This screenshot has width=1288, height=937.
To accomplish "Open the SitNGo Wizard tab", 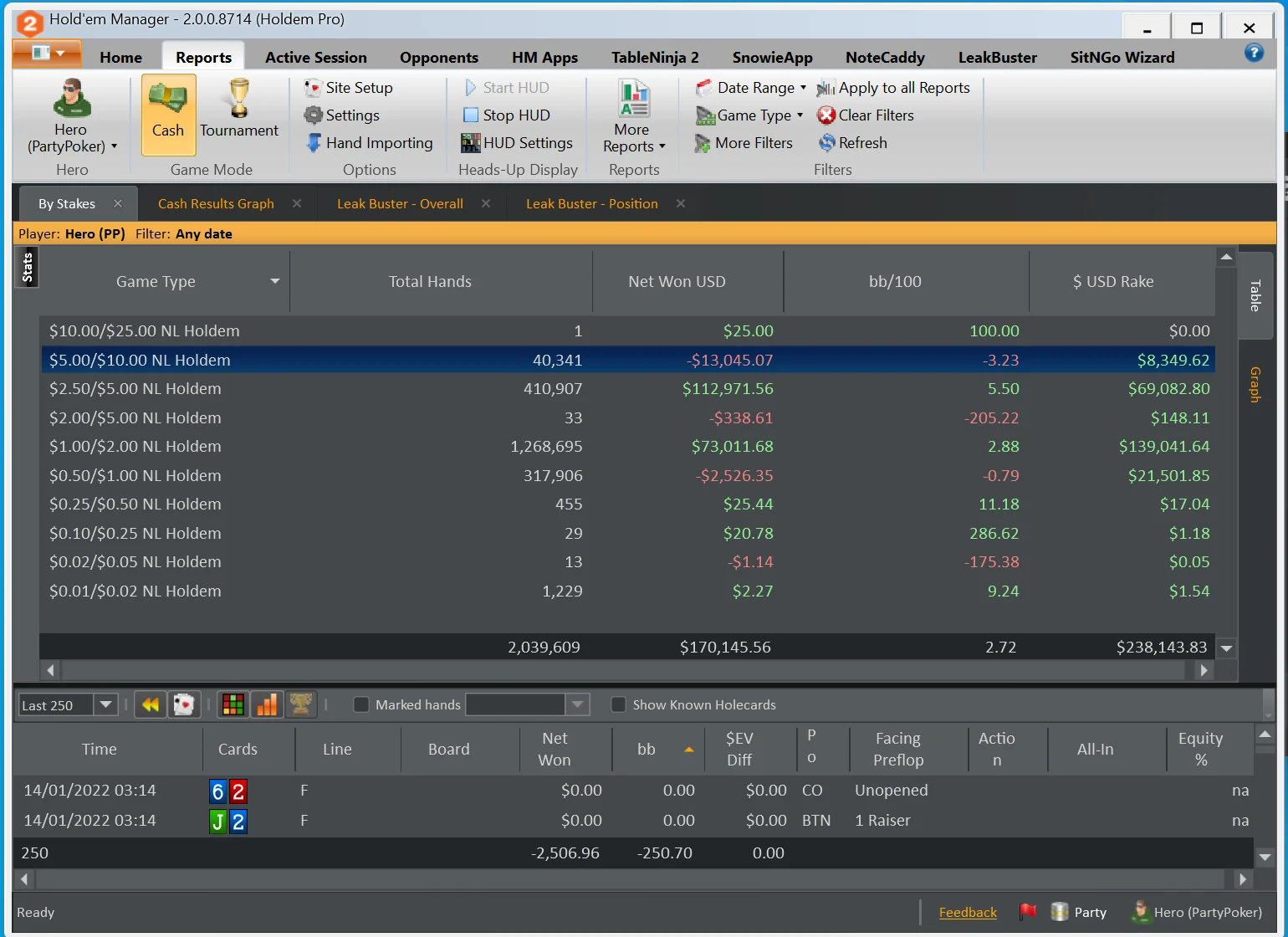I will [x=1122, y=57].
